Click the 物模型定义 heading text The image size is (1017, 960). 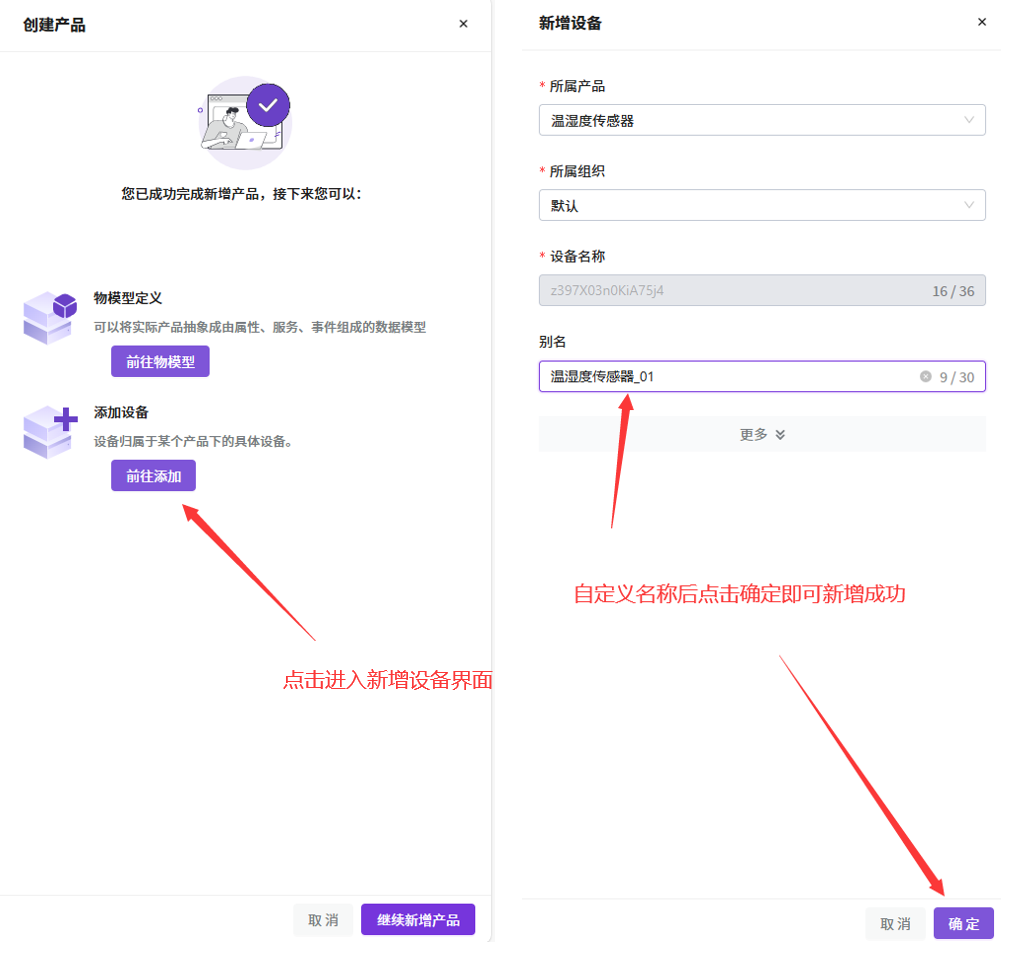click(x=128, y=298)
